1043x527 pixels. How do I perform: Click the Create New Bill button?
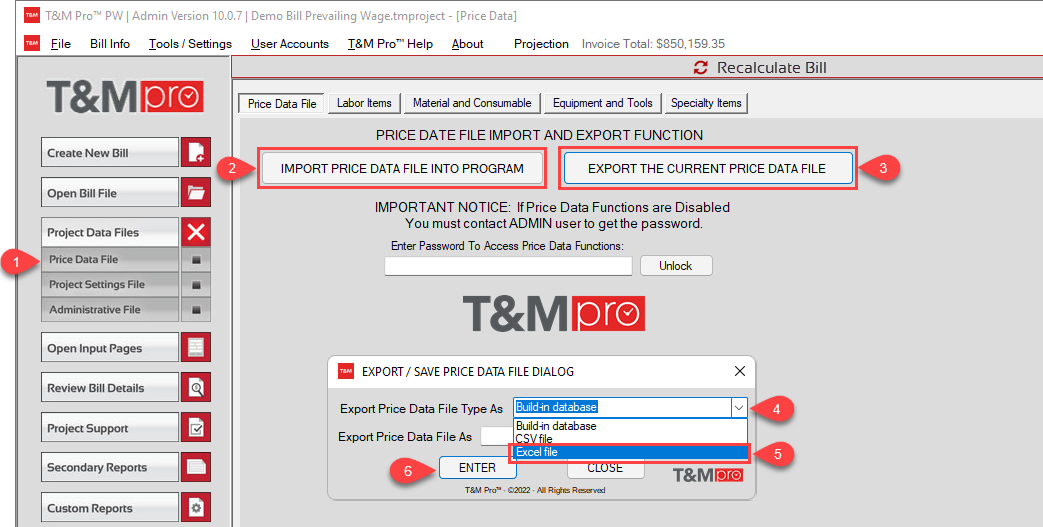(110, 152)
